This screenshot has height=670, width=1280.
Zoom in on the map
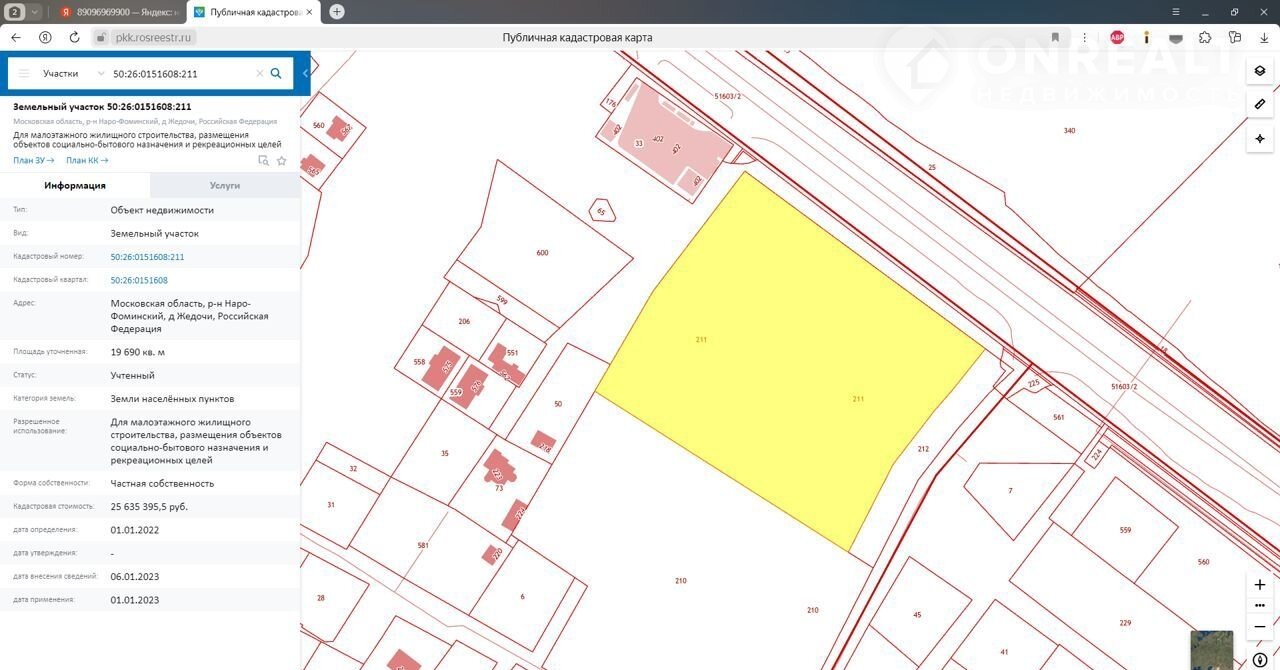(1259, 585)
